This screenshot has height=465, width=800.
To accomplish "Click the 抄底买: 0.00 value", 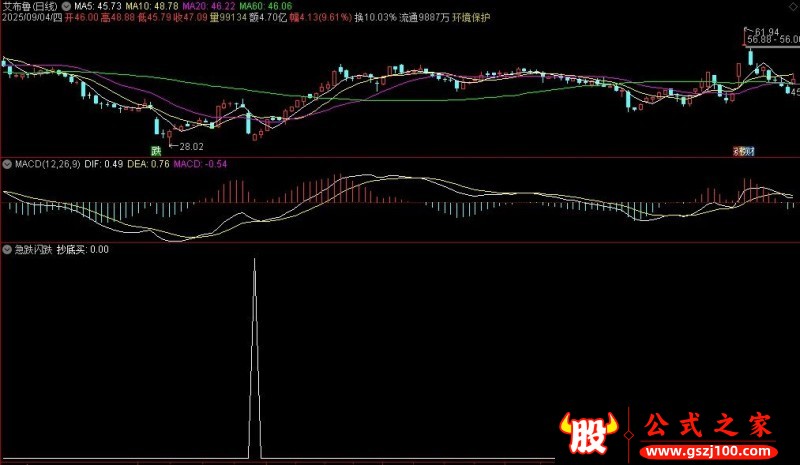I will [x=83, y=250].
